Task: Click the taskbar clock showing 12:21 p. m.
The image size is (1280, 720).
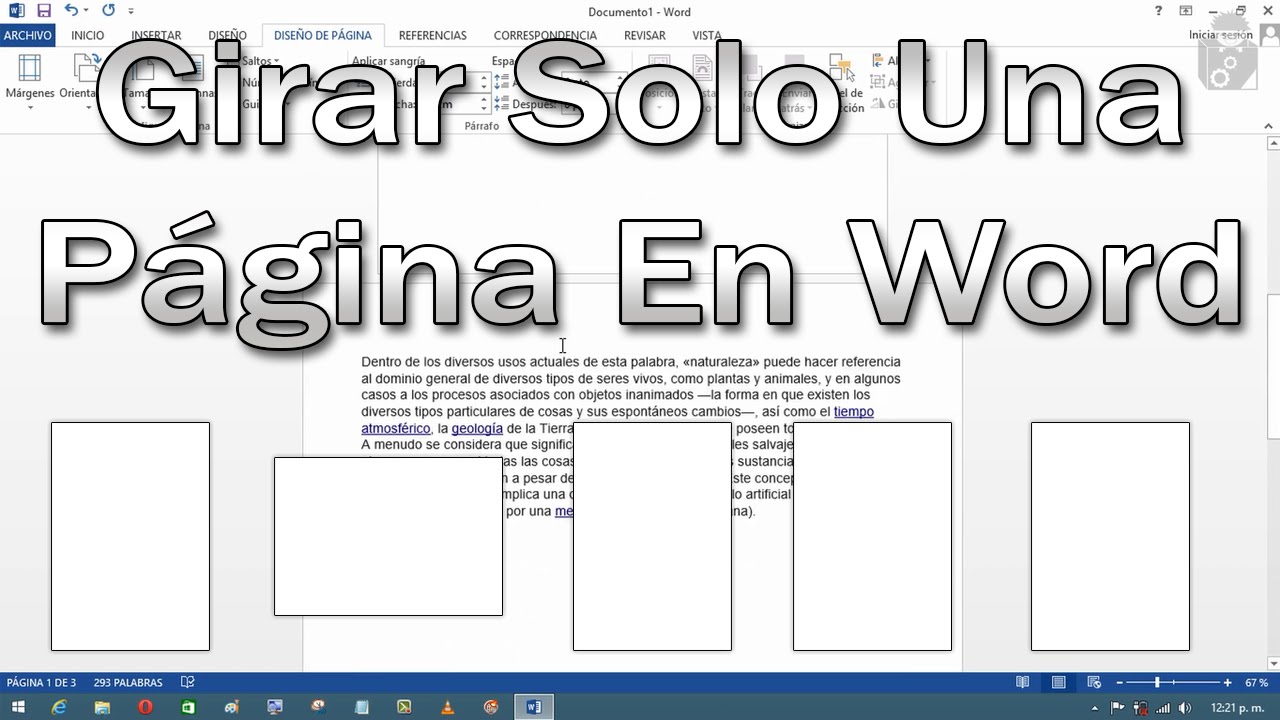Action: [1236, 708]
